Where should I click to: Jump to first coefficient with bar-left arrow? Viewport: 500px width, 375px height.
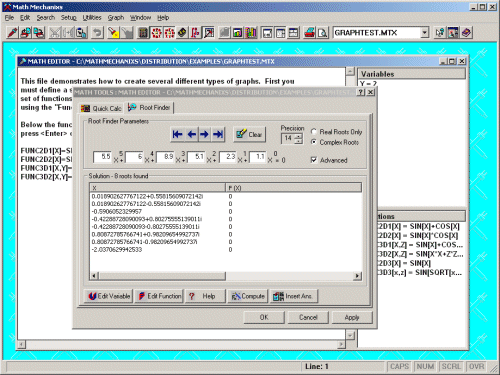pyautogui.click(x=177, y=134)
